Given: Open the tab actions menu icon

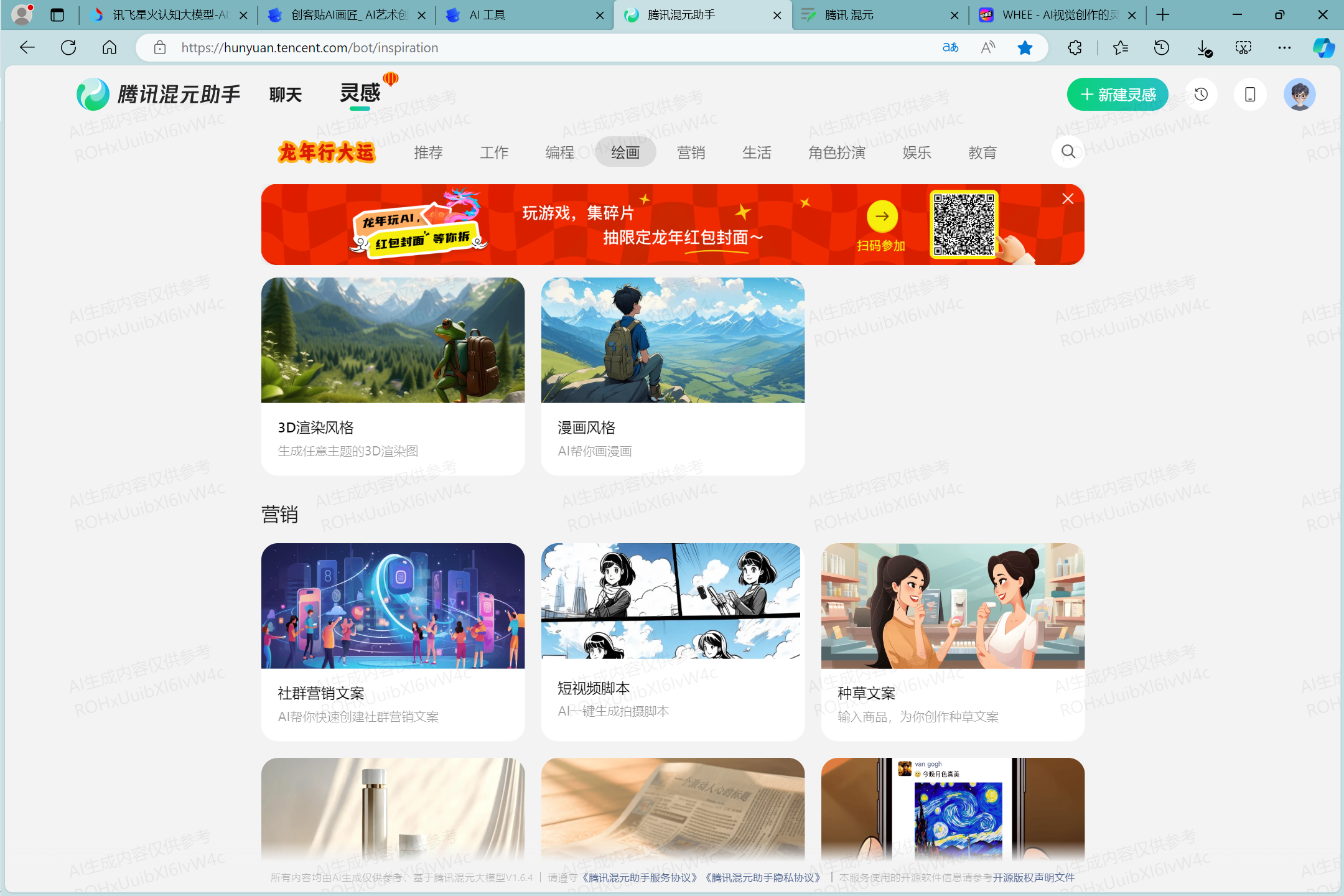Looking at the screenshot, I should click(57, 15).
